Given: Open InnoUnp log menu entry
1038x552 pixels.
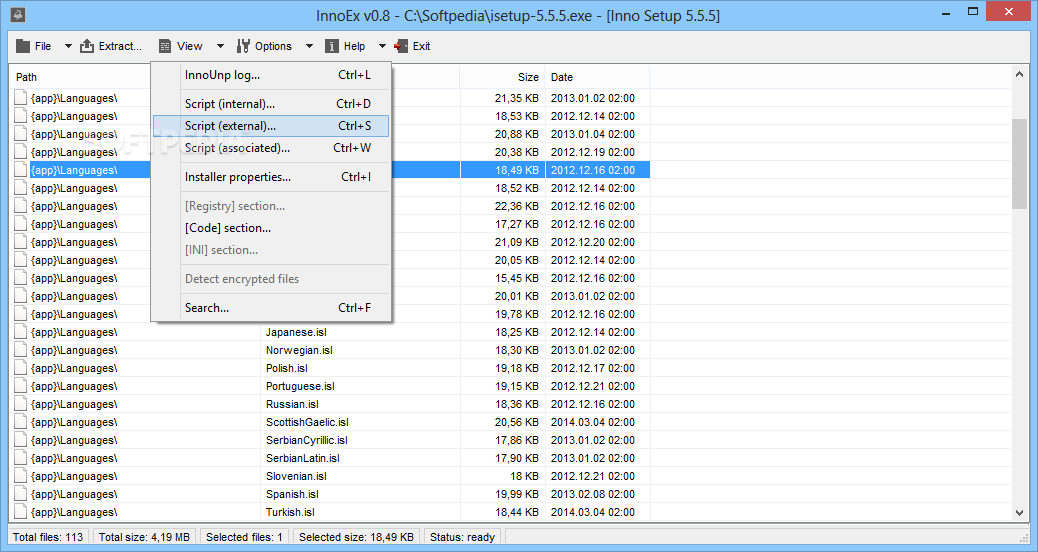Looking at the screenshot, I should (271, 75).
